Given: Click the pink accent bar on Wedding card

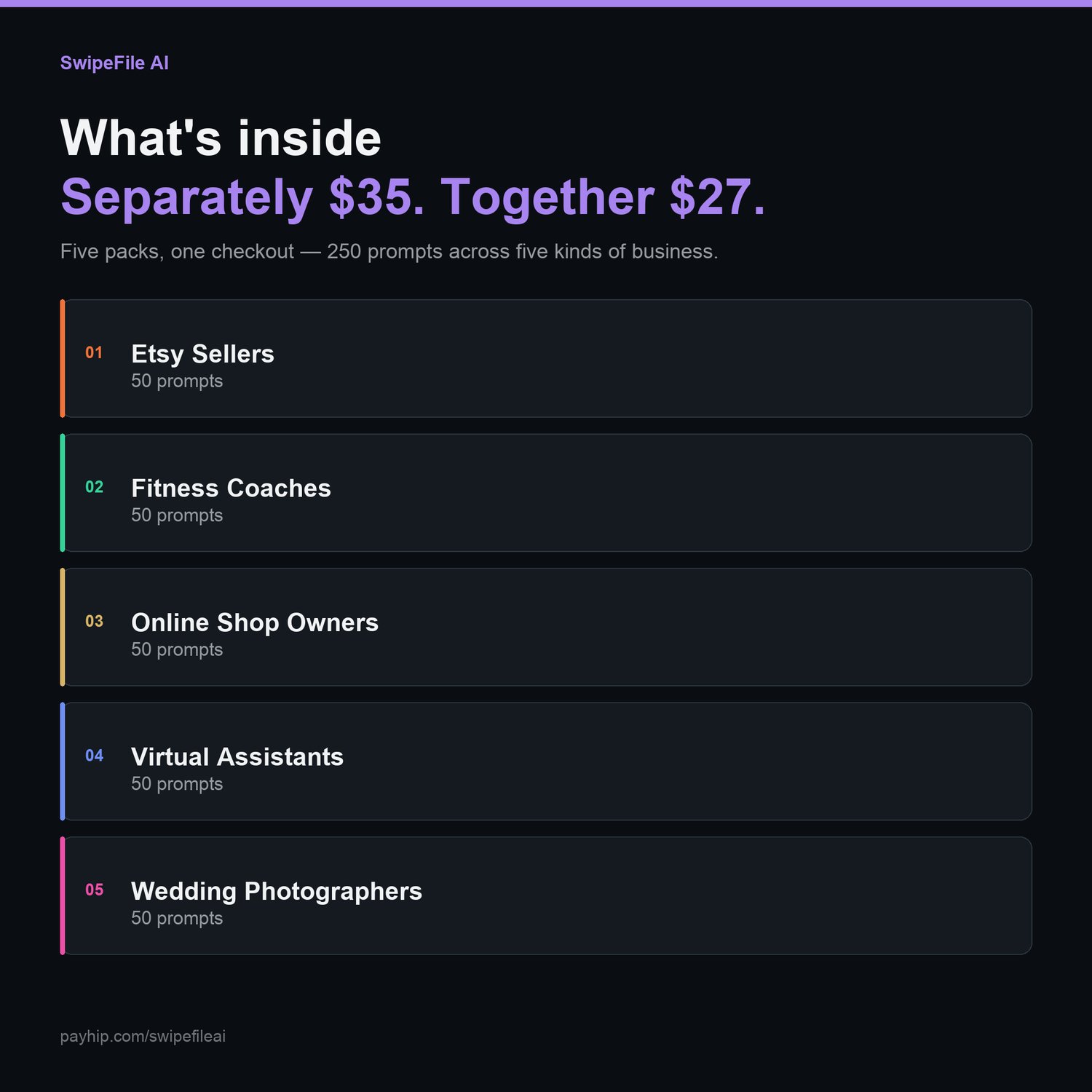Looking at the screenshot, I should [63, 895].
